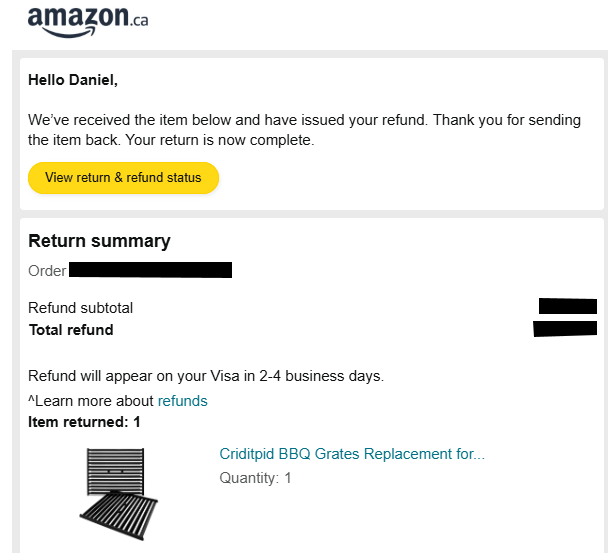Click the redacted total refund amount
Viewport: 608px width, 553px height.
565,329
